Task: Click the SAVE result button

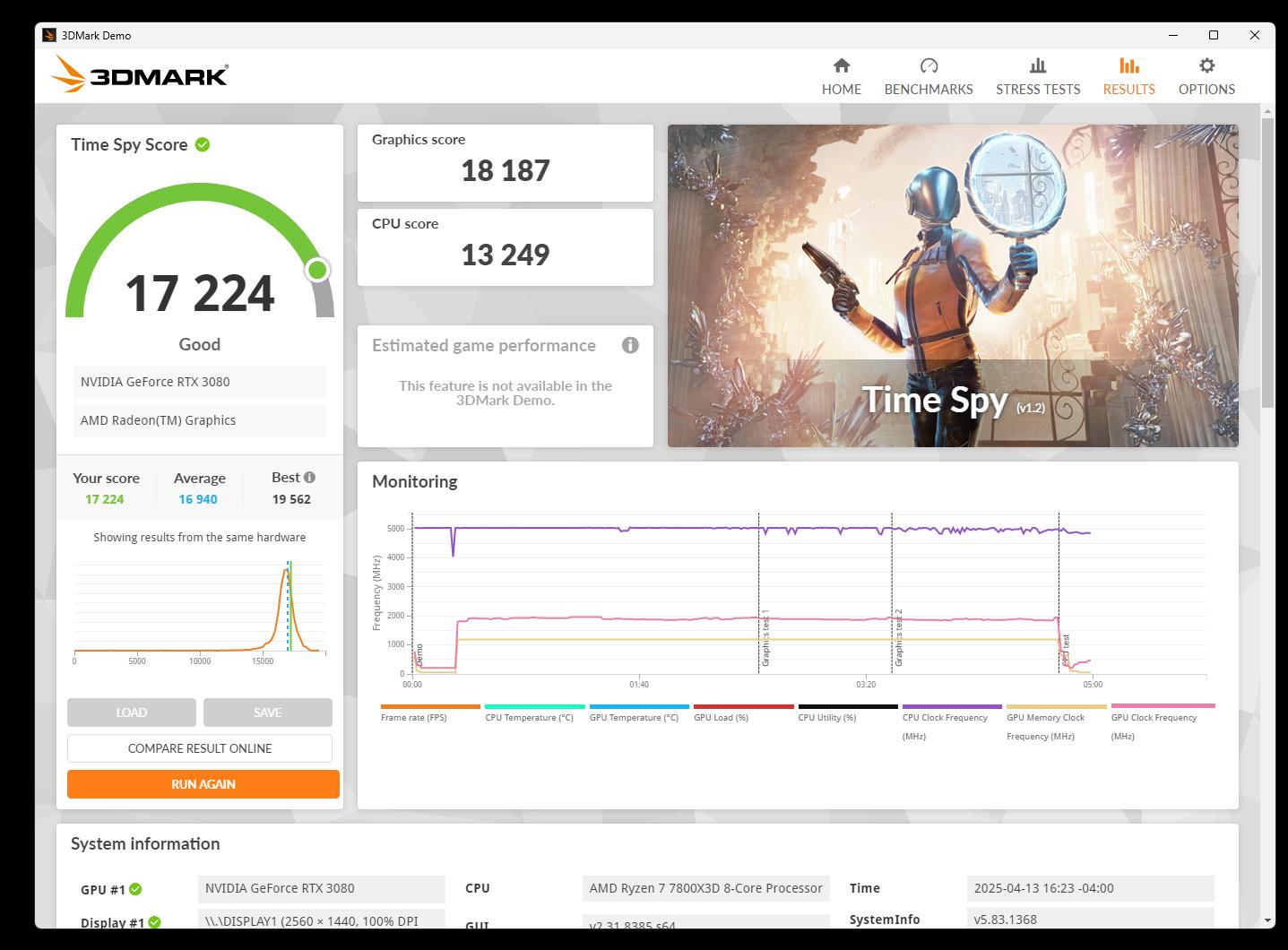Action: coord(267,712)
